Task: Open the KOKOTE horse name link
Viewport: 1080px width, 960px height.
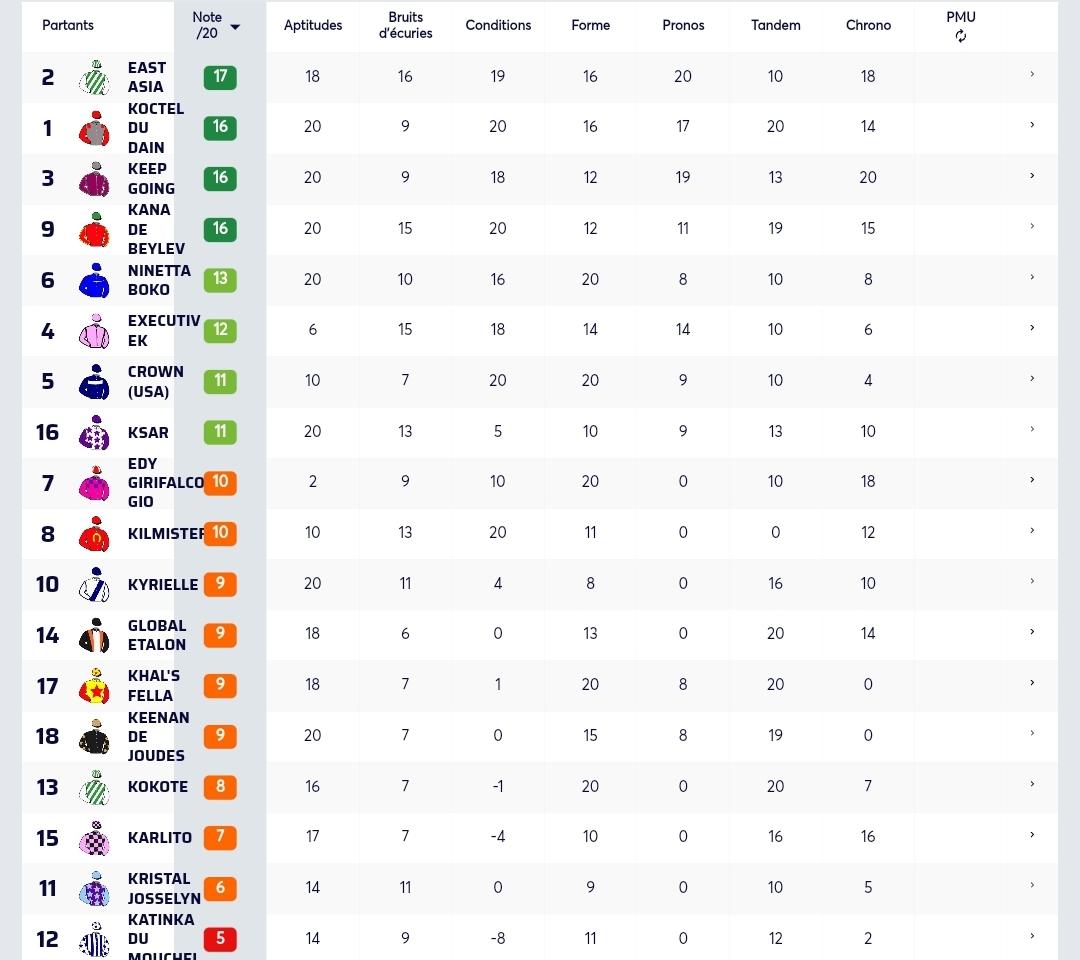Action: pyautogui.click(x=158, y=786)
